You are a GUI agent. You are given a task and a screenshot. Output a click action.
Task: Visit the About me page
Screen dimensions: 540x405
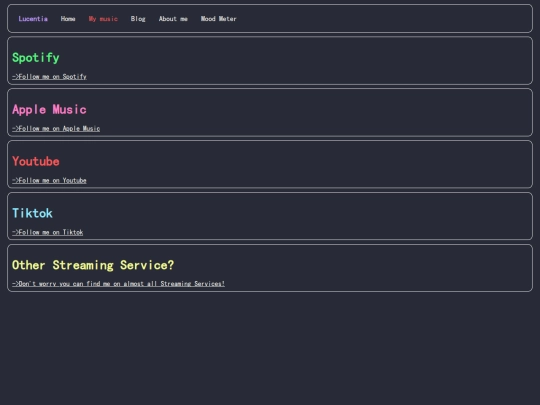pos(173,19)
